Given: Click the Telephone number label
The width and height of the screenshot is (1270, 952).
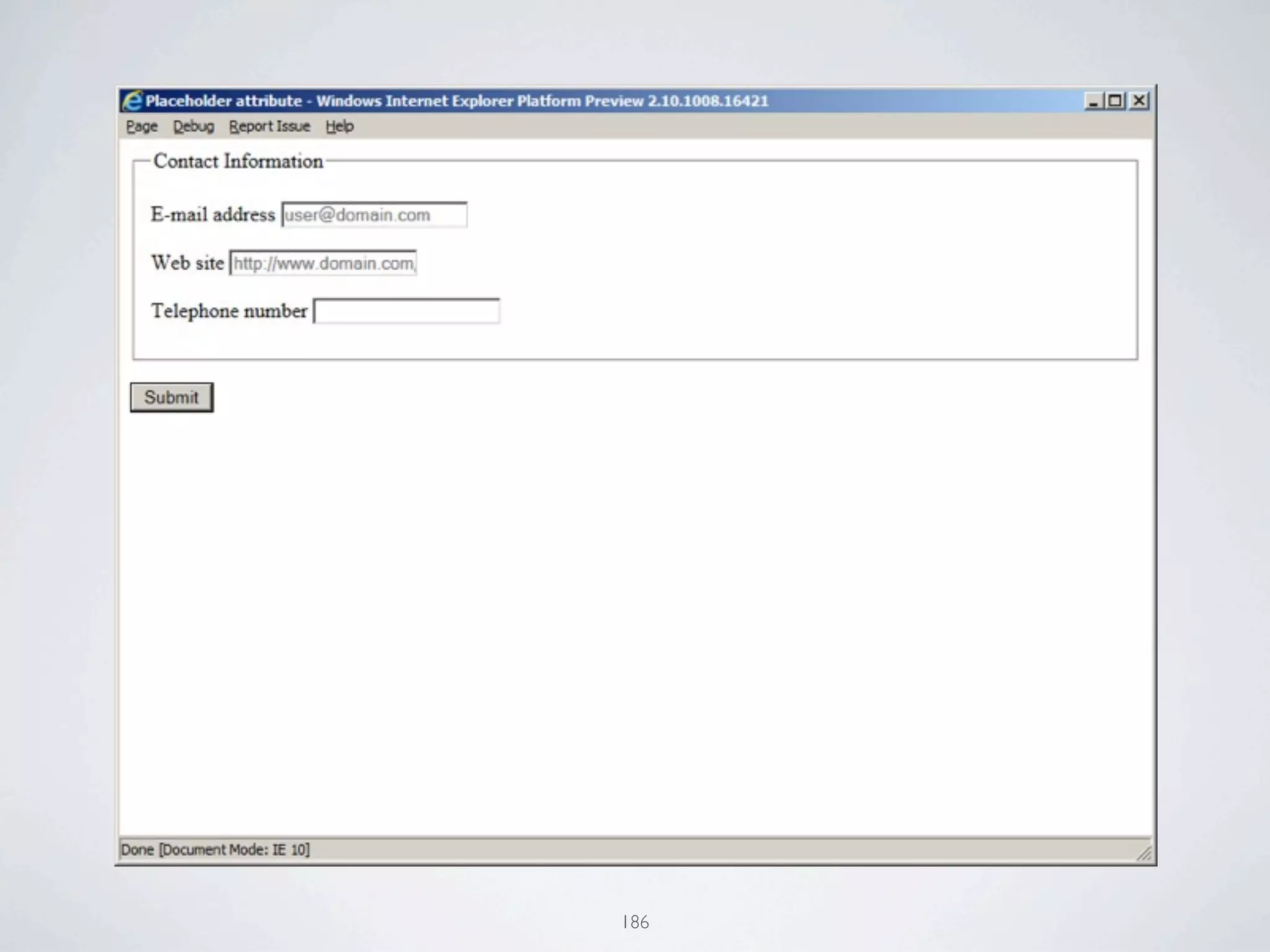Looking at the screenshot, I should click(x=229, y=311).
